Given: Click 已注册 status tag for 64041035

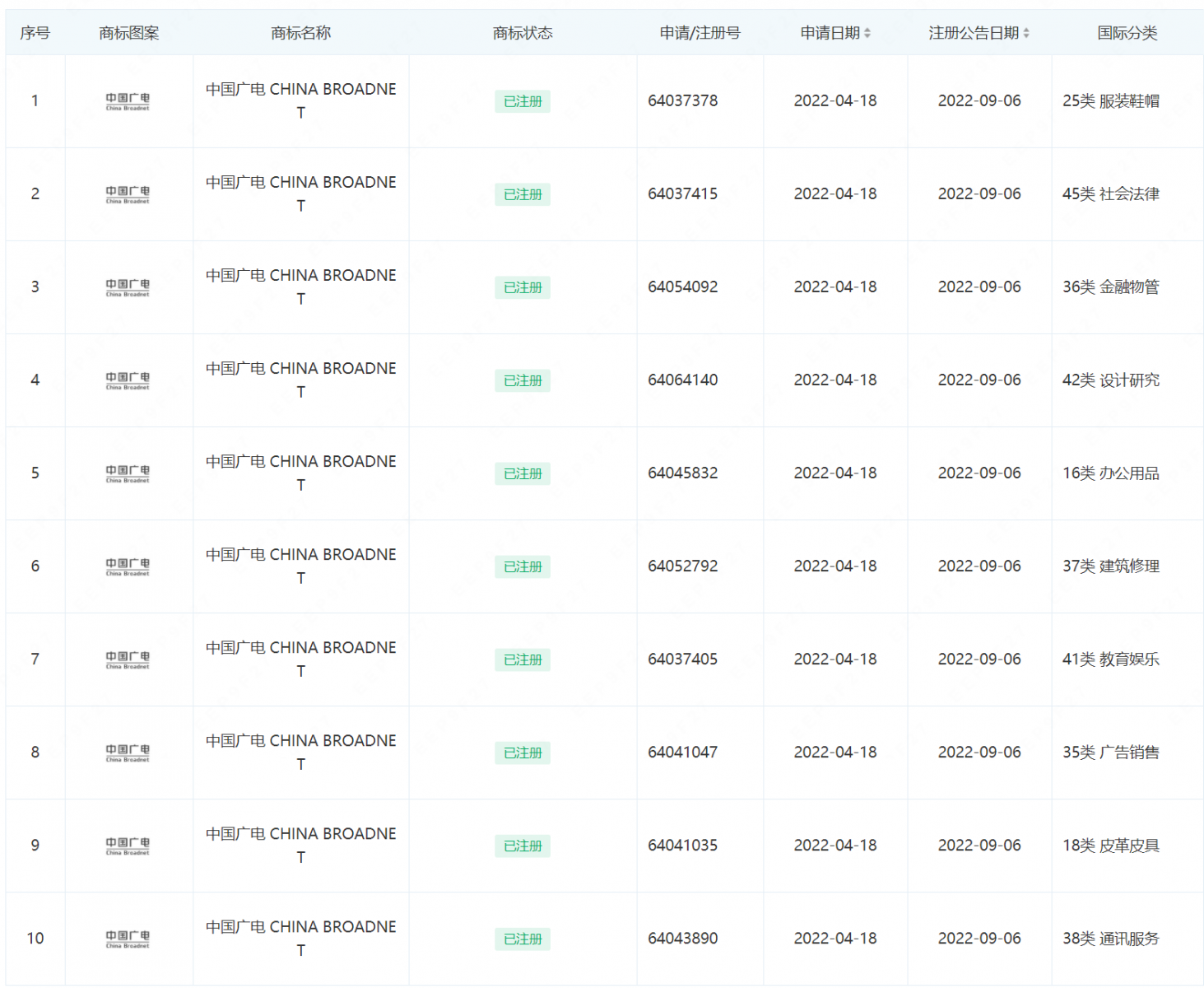Looking at the screenshot, I should [523, 846].
